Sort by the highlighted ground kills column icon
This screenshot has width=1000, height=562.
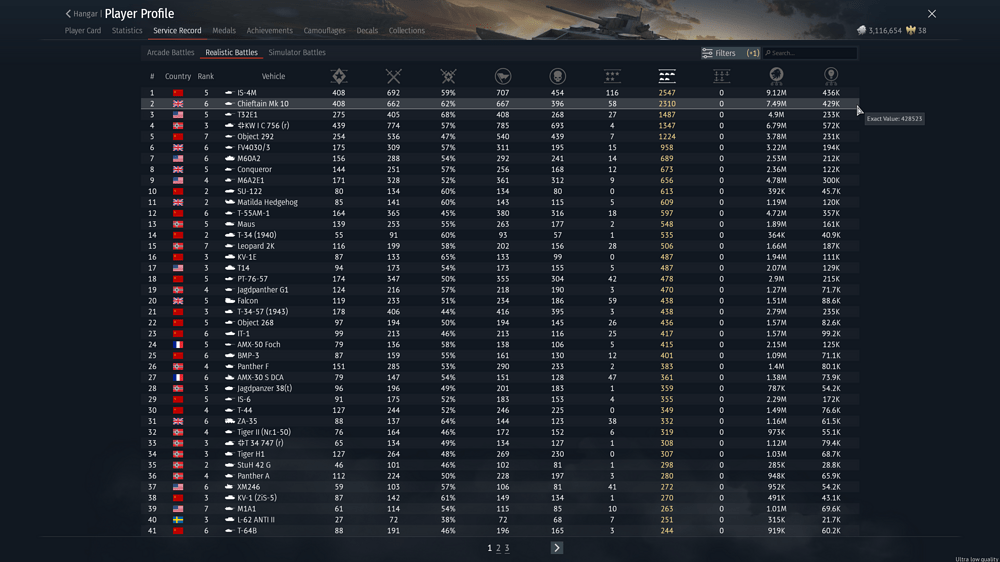click(667, 76)
